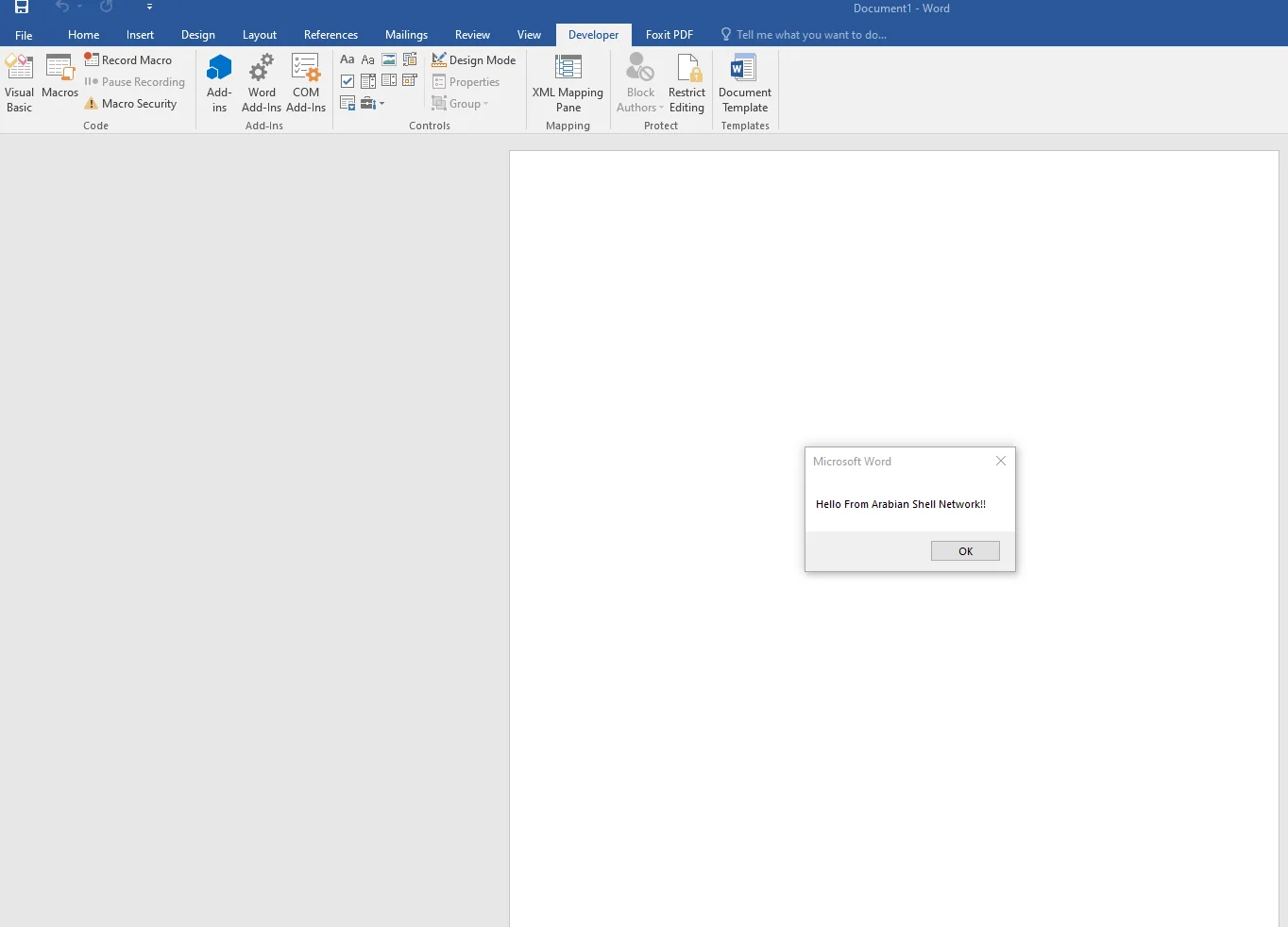
Task: Switch to the Mailings tab
Action: click(406, 35)
